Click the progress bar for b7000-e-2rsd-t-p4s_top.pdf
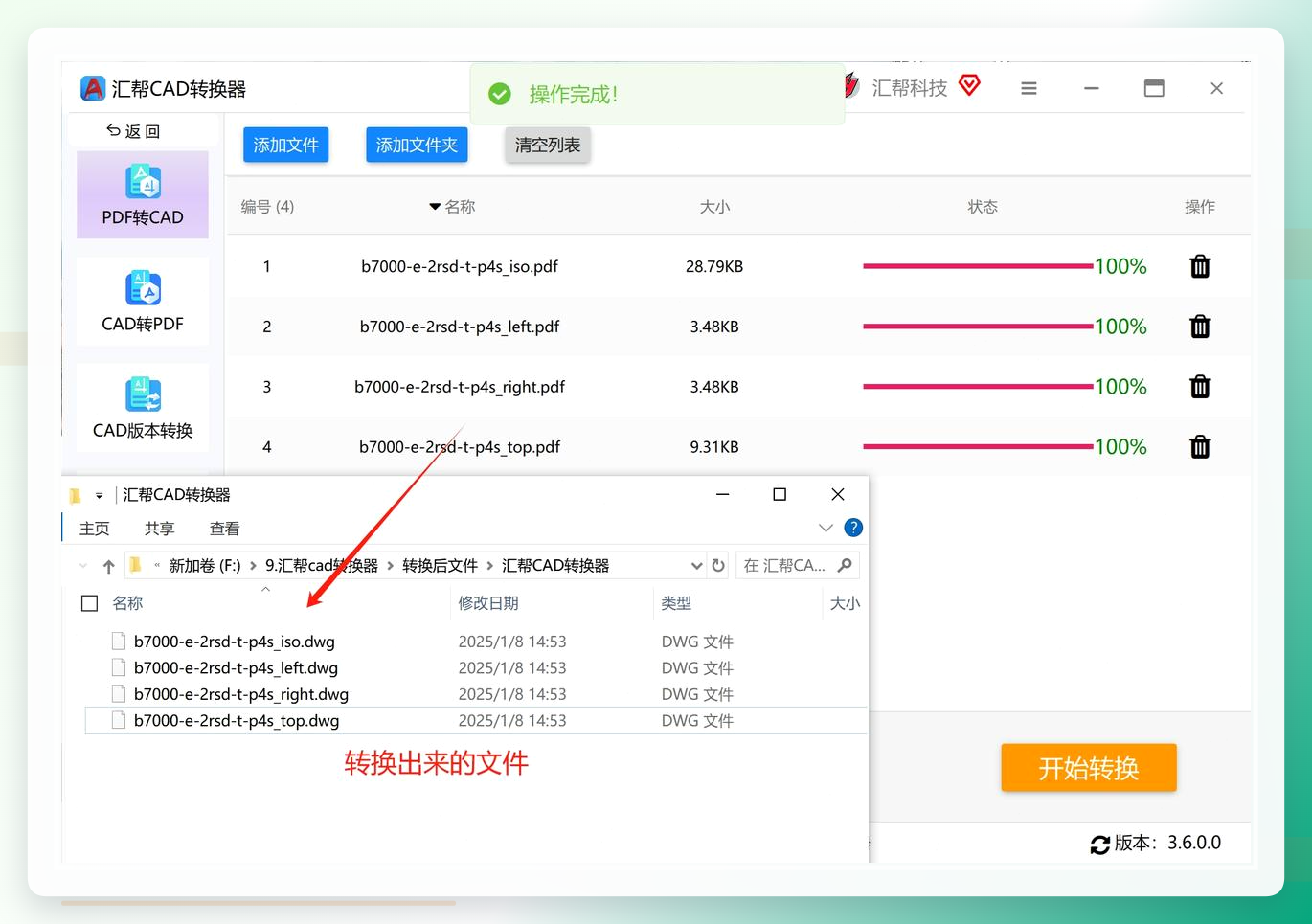1312x924 pixels. tap(978, 447)
